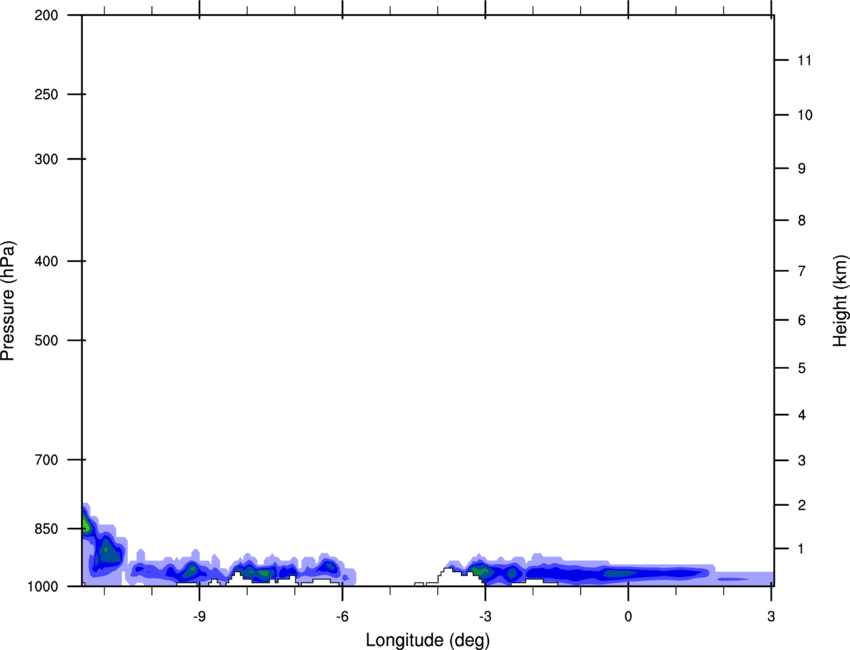
Task: Click the 700 pressure tick label
Action: click(46, 460)
